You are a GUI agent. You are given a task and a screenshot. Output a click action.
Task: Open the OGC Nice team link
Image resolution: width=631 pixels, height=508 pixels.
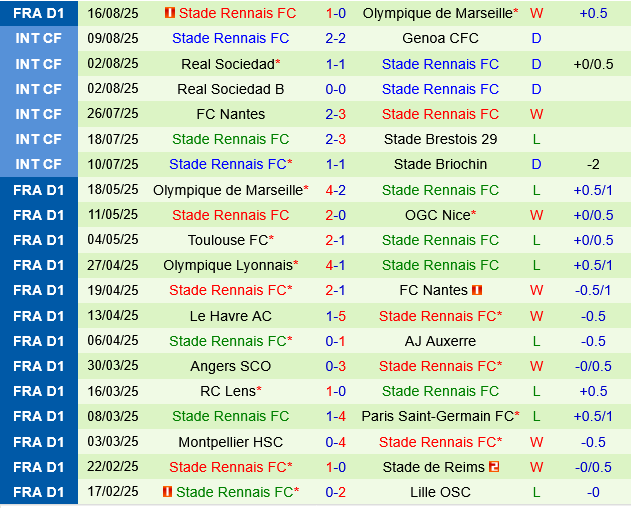tap(438, 215)
